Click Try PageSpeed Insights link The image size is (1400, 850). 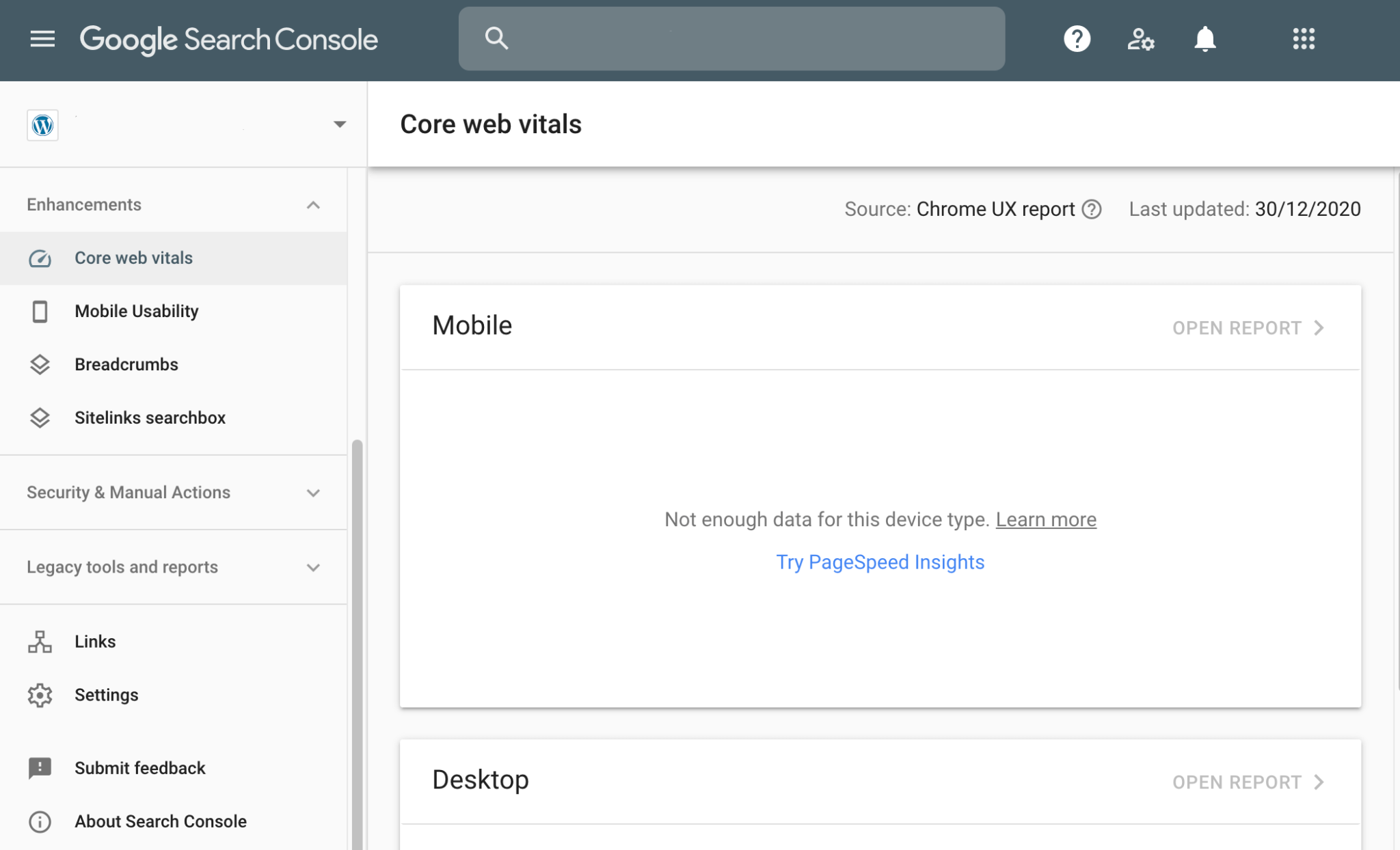coord(880,562)
